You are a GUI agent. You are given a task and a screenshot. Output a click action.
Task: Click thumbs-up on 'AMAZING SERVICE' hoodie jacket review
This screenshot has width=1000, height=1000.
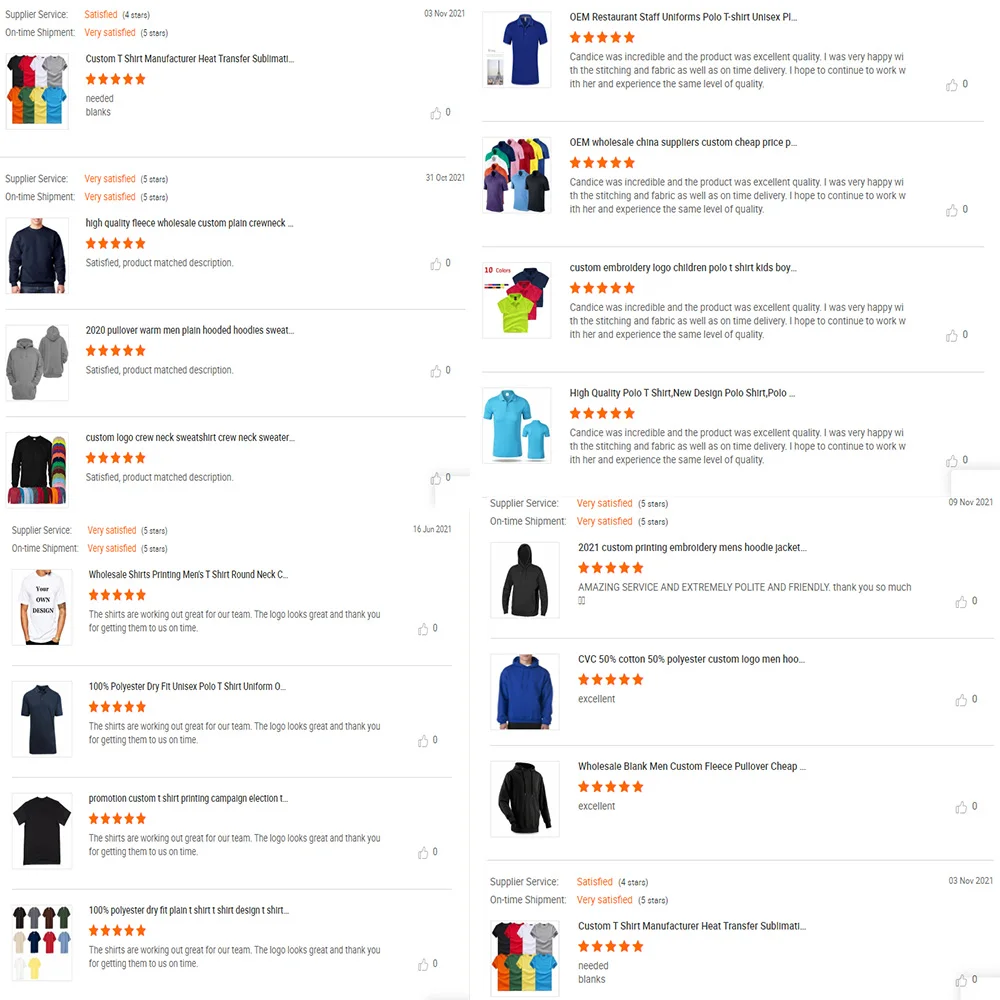click(961, 602)
